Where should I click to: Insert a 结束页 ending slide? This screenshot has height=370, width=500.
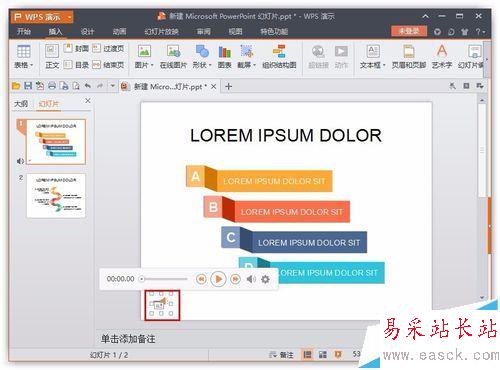108,65
